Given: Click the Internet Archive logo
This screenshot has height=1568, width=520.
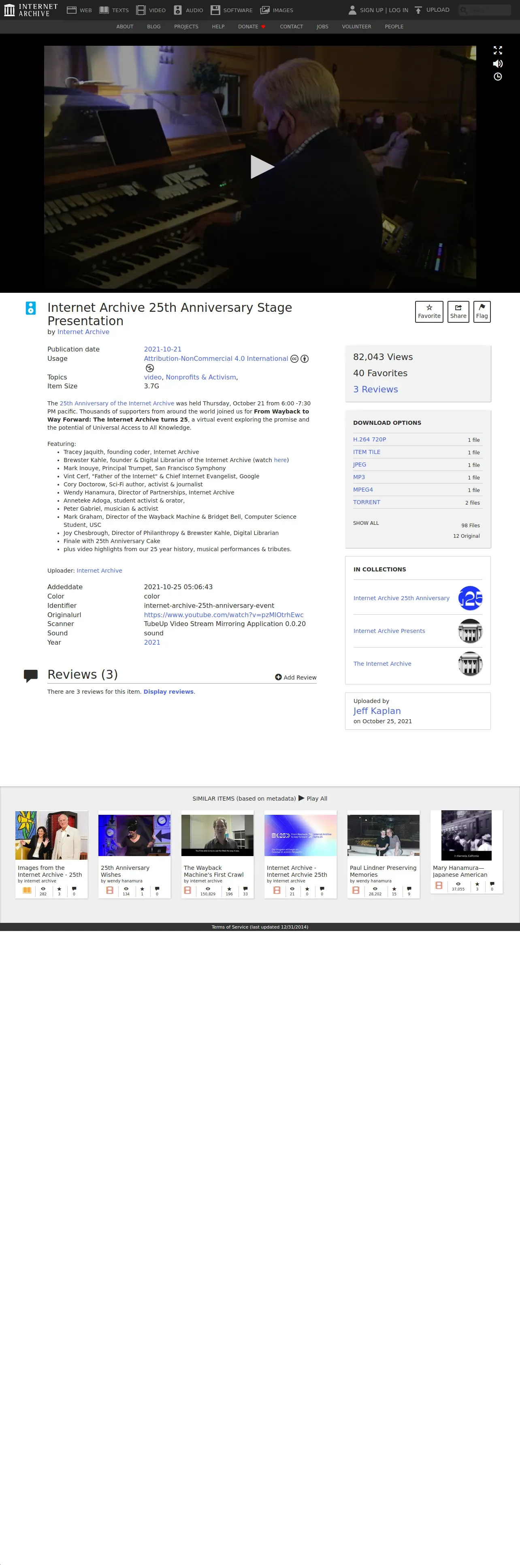Looking at the screenshot, I should pos(31,10).
